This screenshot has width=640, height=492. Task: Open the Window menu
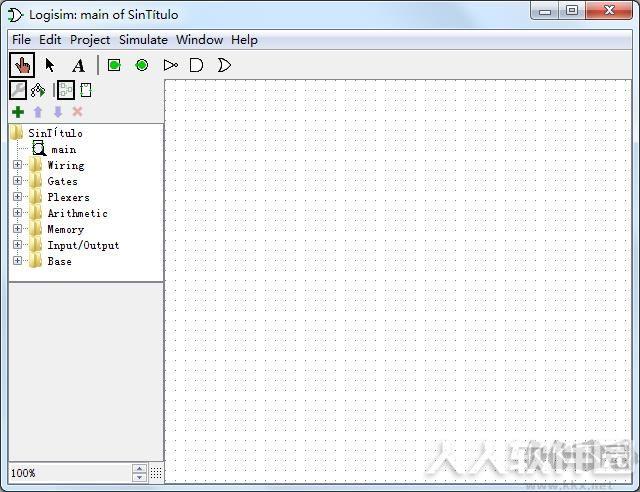point(200,40)
